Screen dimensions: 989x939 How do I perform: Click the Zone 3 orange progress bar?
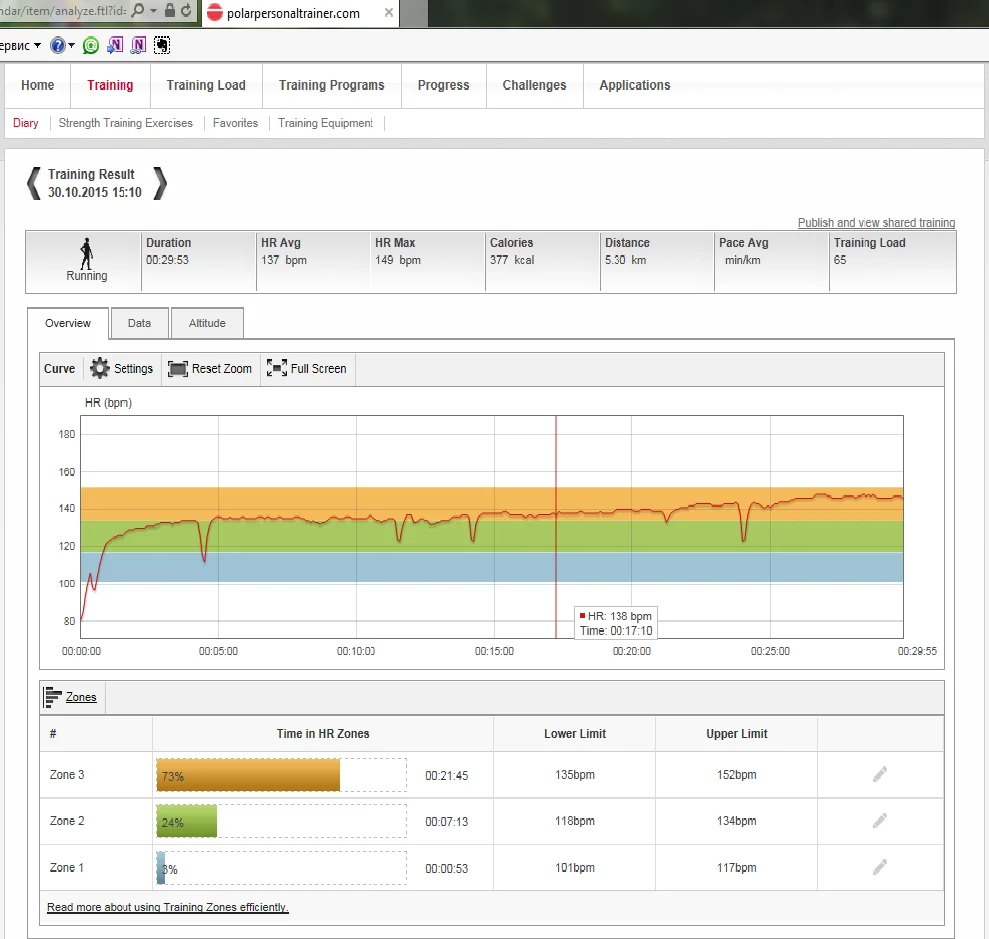[x=248, y=775]
